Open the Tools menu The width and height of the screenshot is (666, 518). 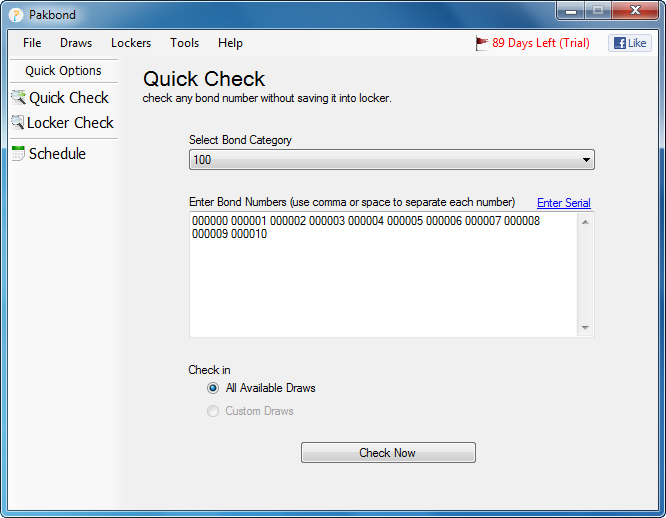coord(184,43)
